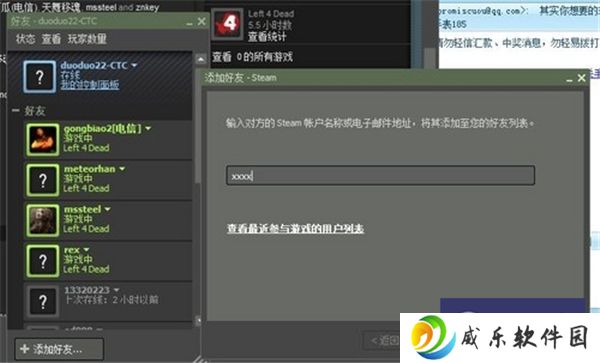Open the 查看 menu in friends window
Screen dimensions: 600x363
(x=51, y=39)
